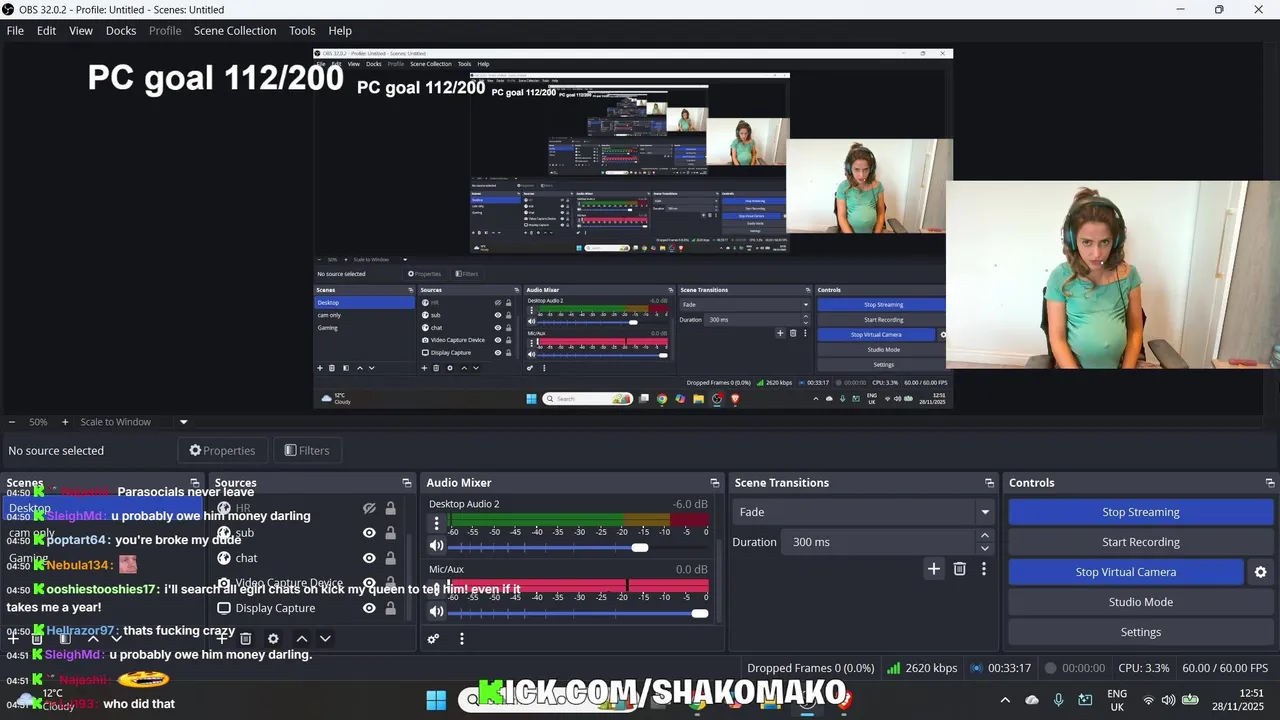Open the Fade transition dropdown
Image resolution: width=1280 pixels, height=720 pixels.
coord(864,512)
